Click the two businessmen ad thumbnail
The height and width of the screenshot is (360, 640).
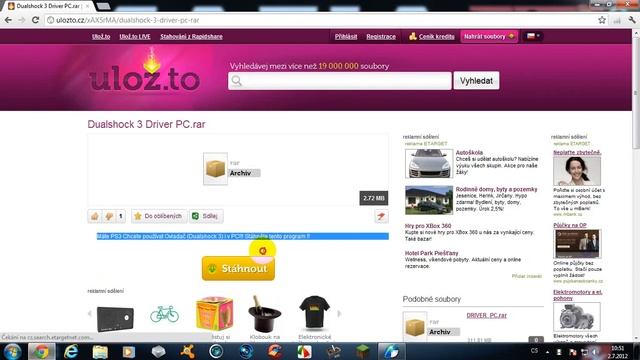pyautogui.click(x=577, y=244)
